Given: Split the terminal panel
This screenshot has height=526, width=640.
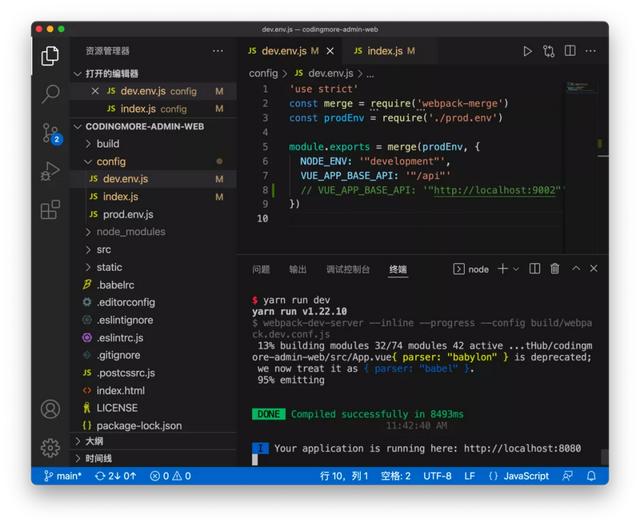Looking at the screenshot, I should [534, 269].
